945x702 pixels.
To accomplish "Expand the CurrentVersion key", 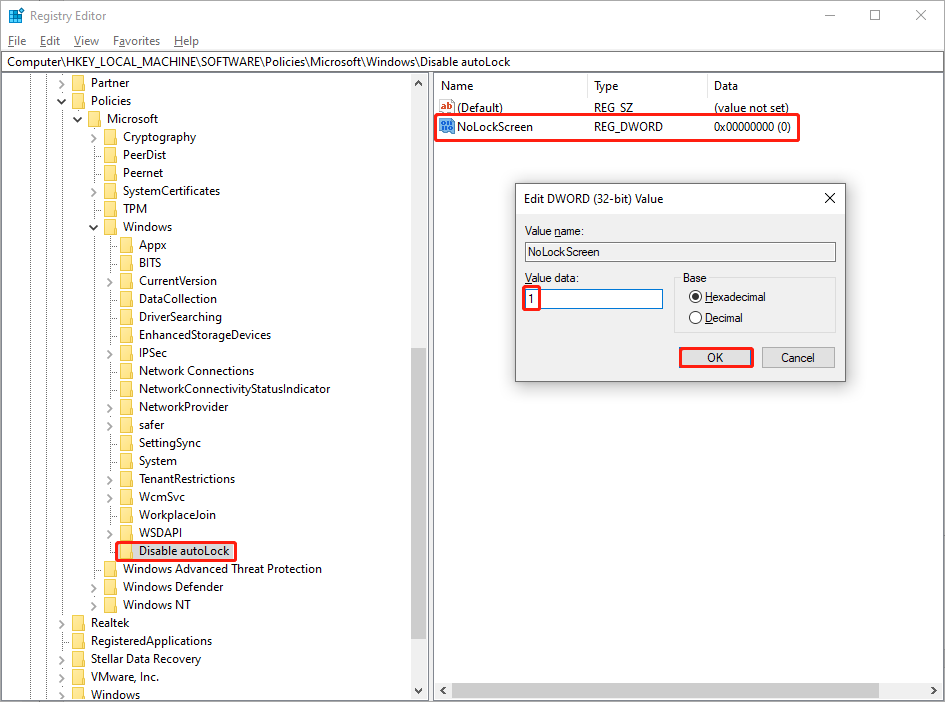I will pos(110,281).
